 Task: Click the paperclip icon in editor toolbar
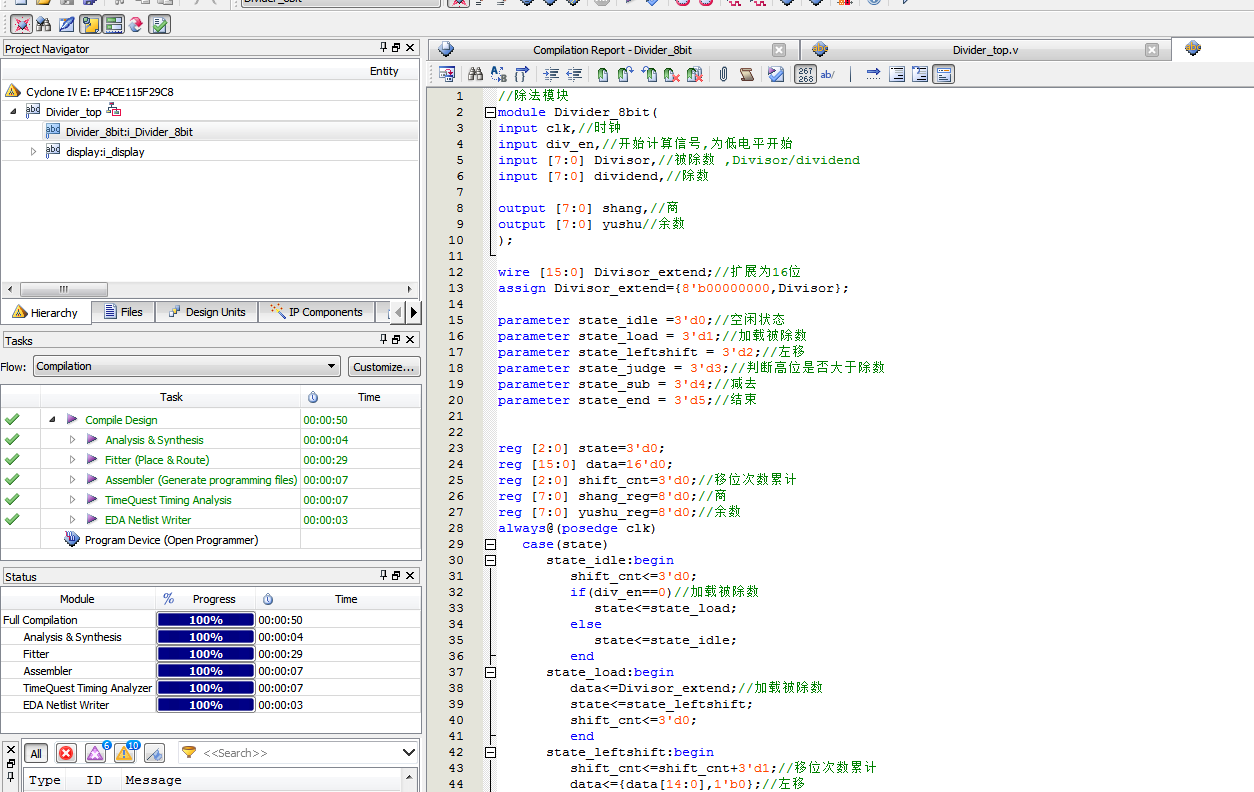coord(723,74)
